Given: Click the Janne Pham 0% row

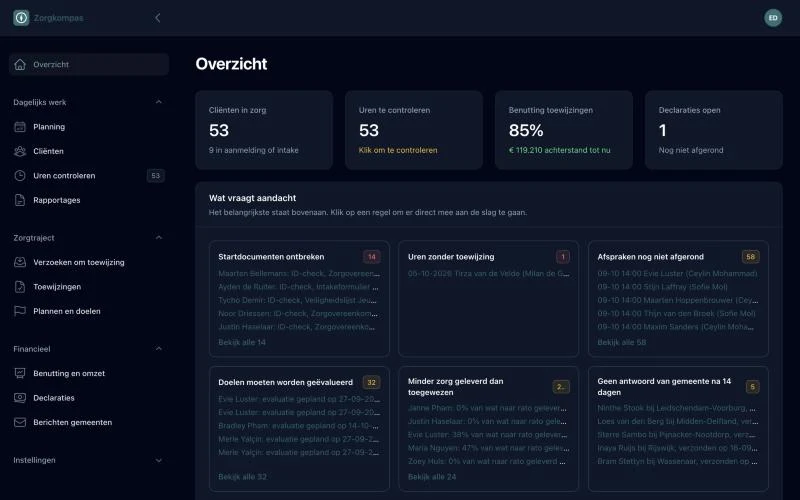Looking at the screenshot, I should tap(489, 408).
